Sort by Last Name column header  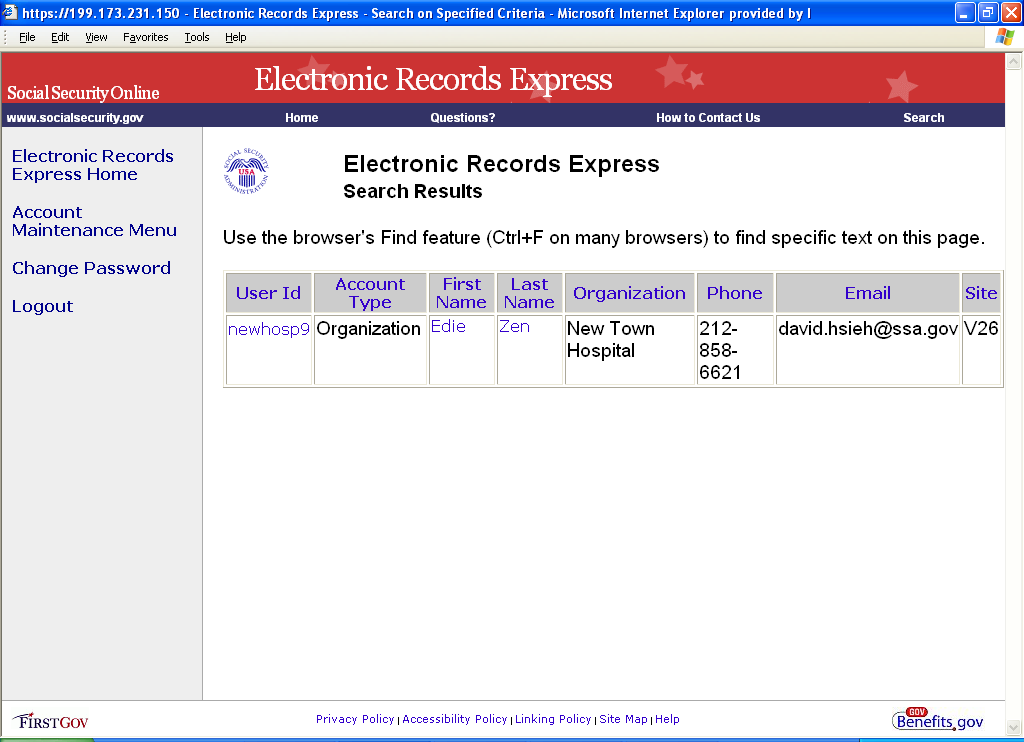point(529,293)
